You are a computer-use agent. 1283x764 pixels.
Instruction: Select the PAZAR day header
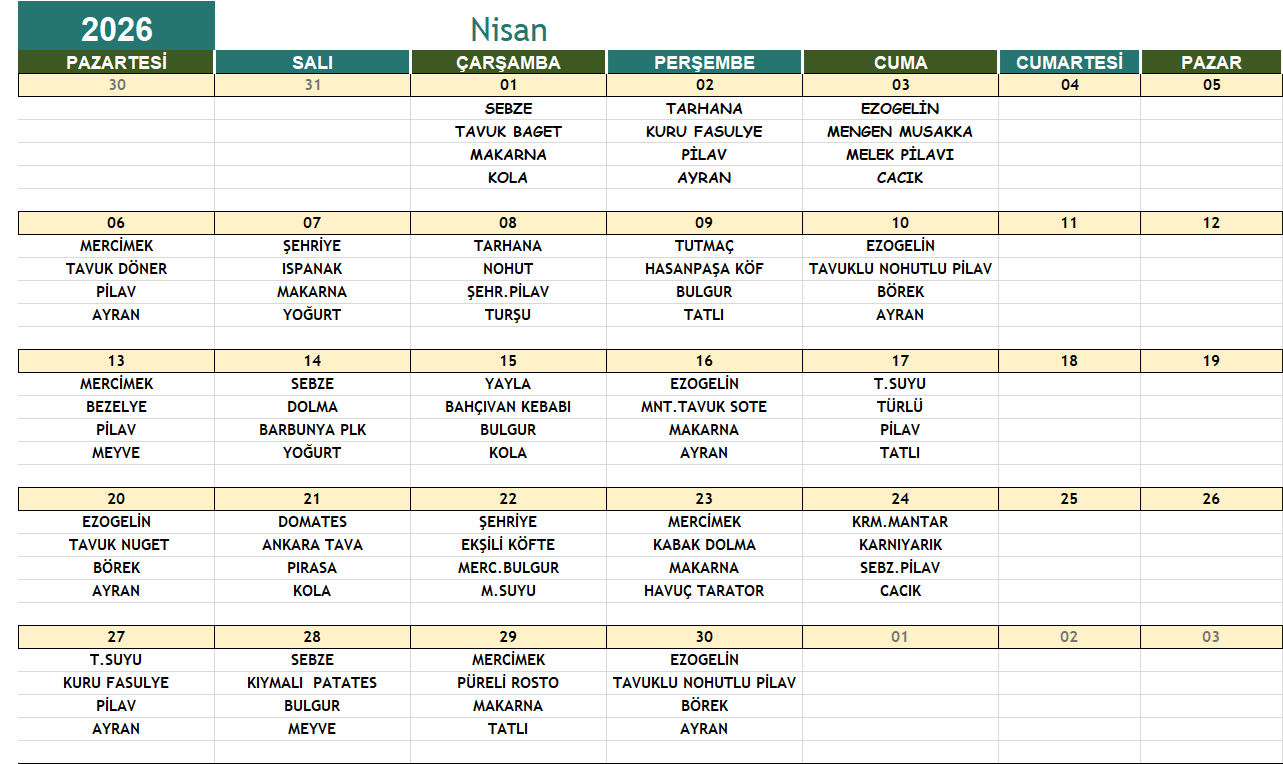pos(1211,62)
